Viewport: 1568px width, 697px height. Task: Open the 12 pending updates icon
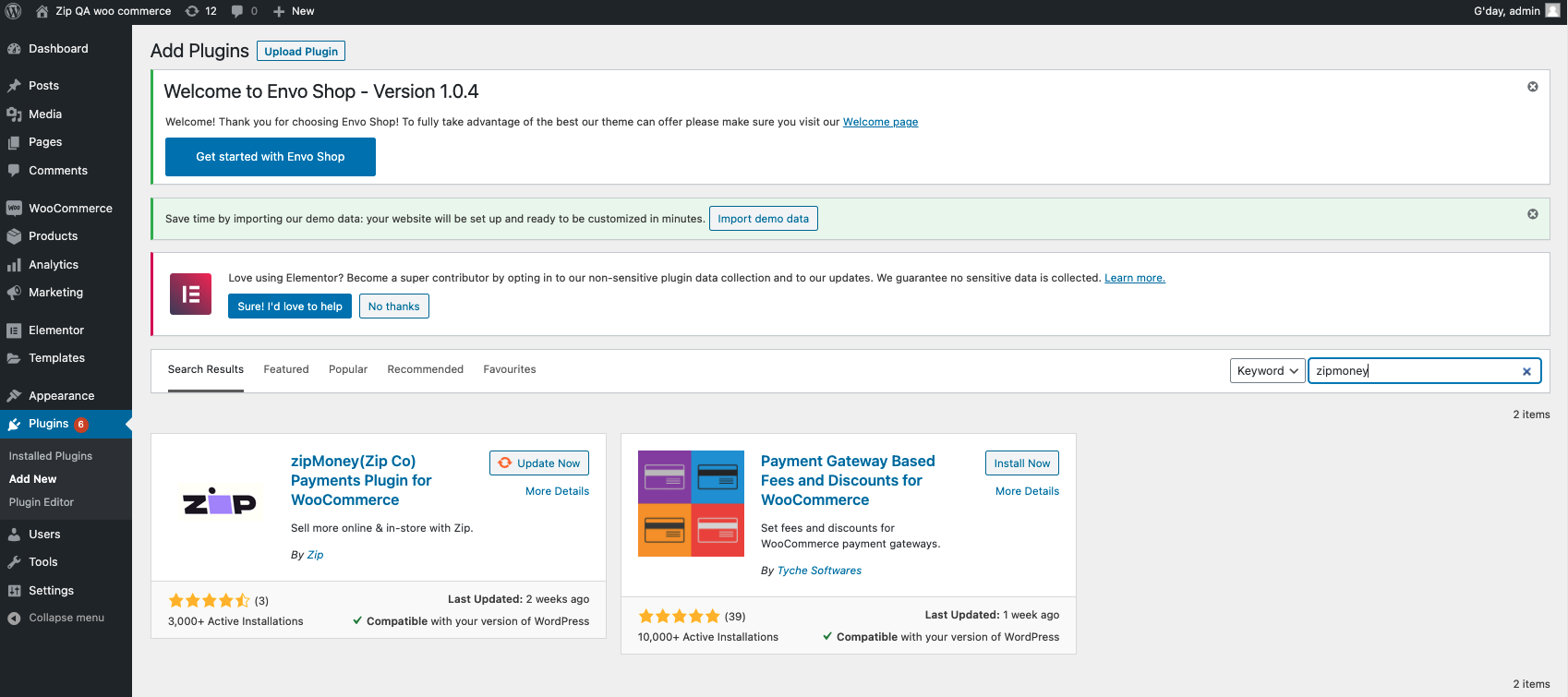192,11
